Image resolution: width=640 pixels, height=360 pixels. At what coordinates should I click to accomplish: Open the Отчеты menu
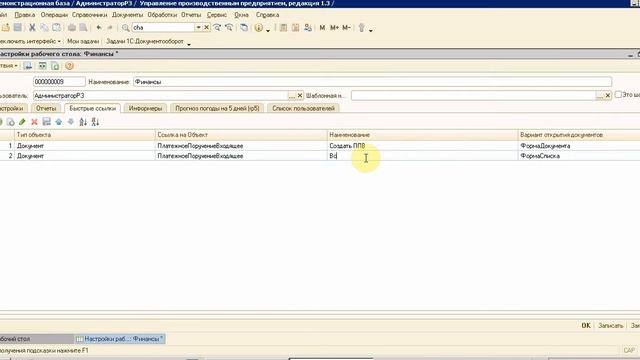pyautogui.click(x=191, y=15)
